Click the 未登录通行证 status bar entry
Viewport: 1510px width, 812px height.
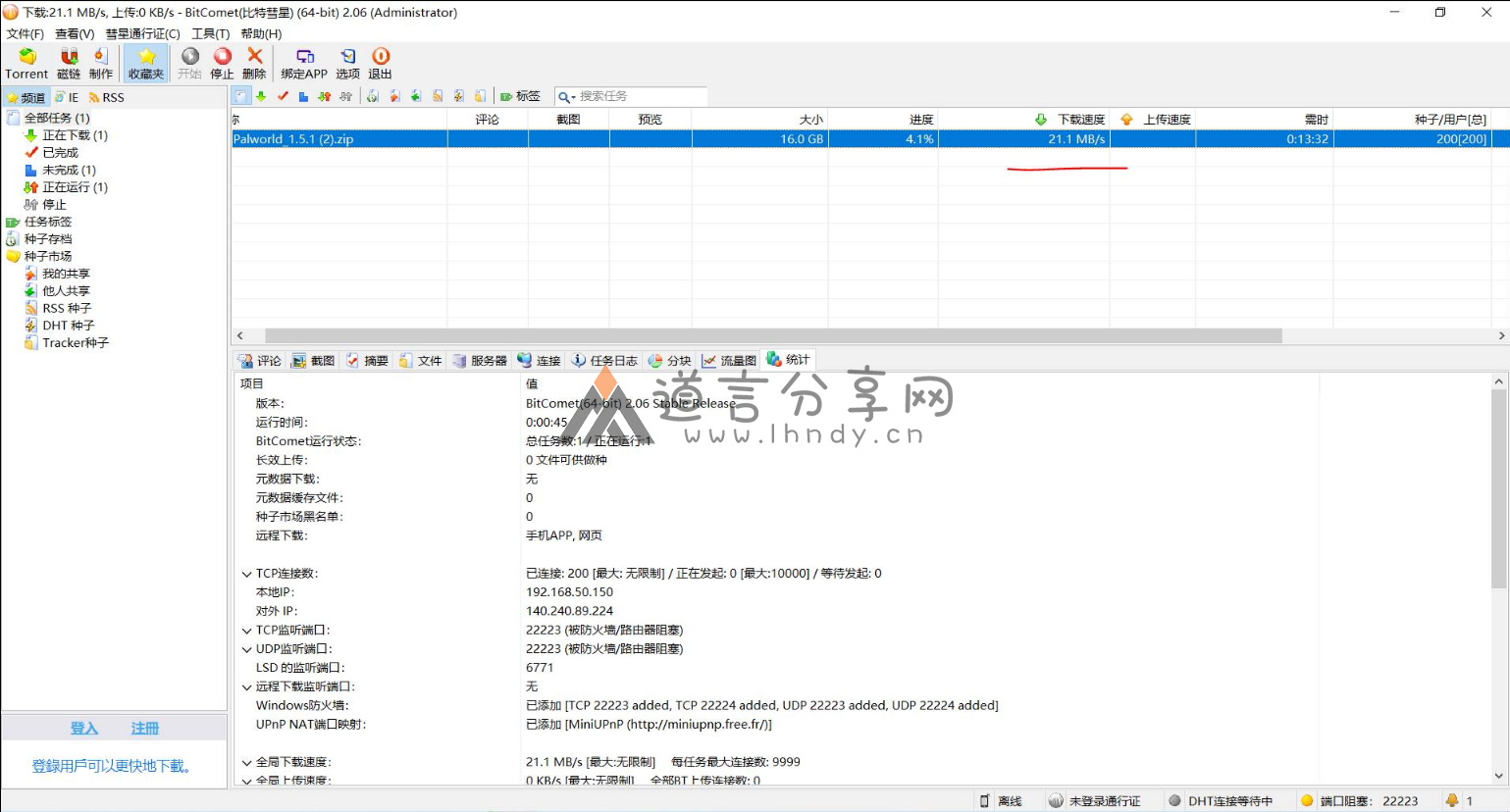tap(1094, 801)
